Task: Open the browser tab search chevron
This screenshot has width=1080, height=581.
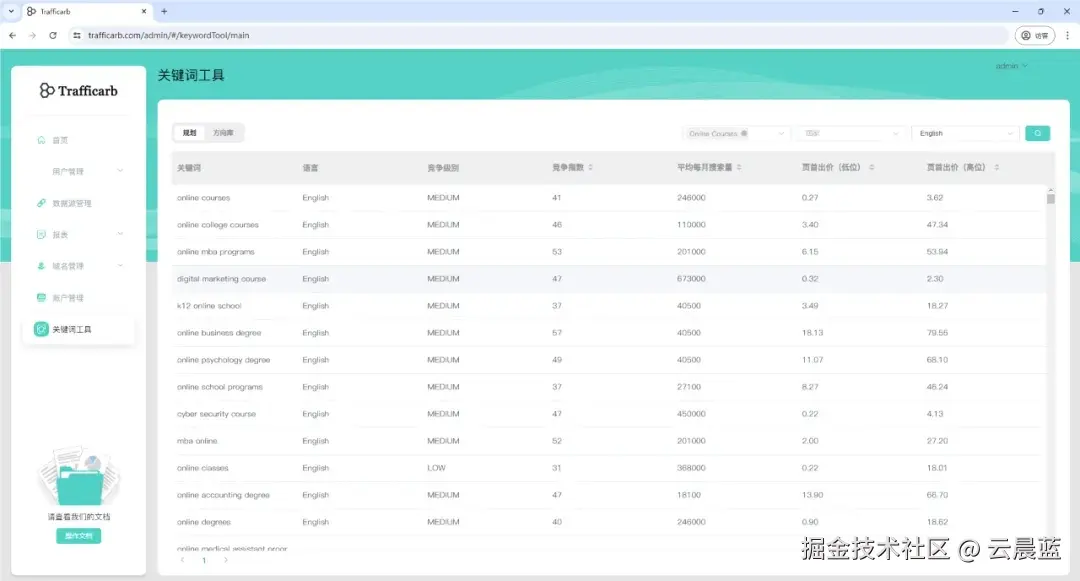Action: click(x=11, y=11)
